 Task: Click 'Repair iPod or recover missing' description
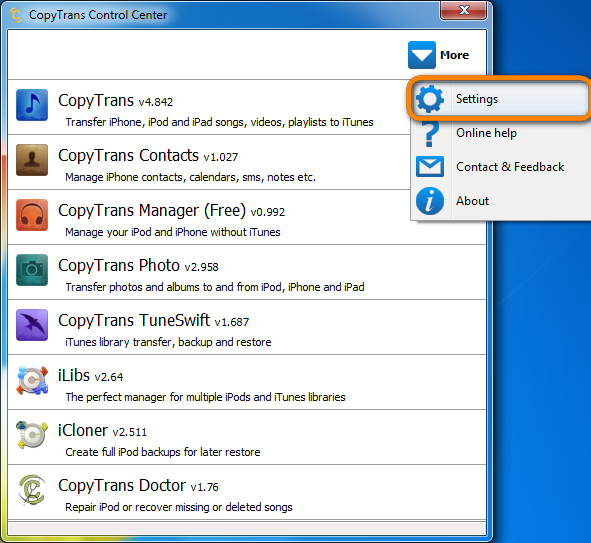click(179, 507)
